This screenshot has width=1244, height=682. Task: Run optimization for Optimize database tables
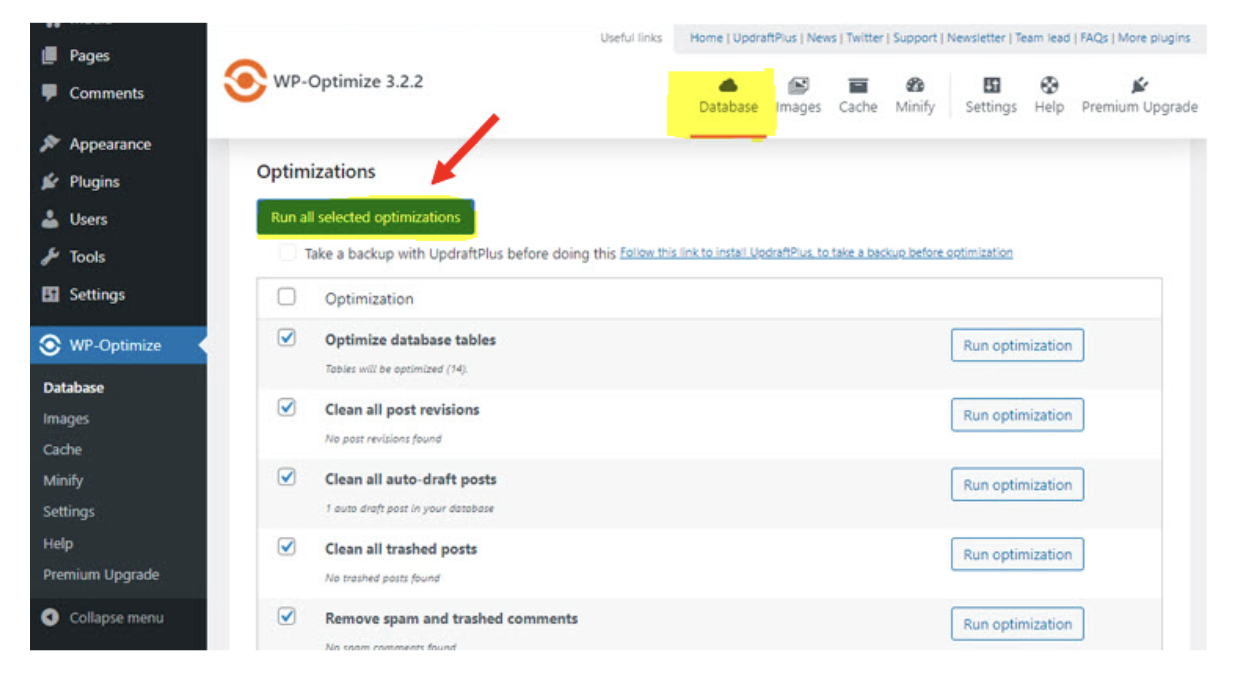pyautogui.click(x=1017, y=346)
